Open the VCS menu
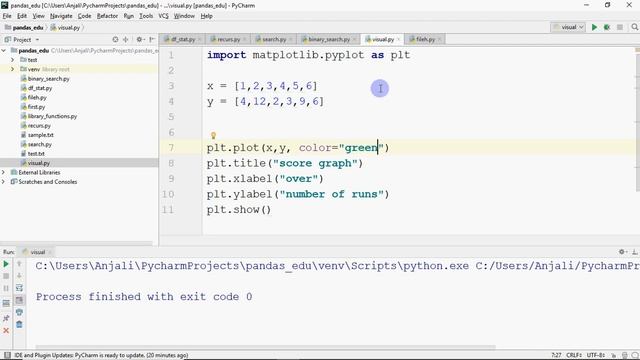 (x=163, y=16)
